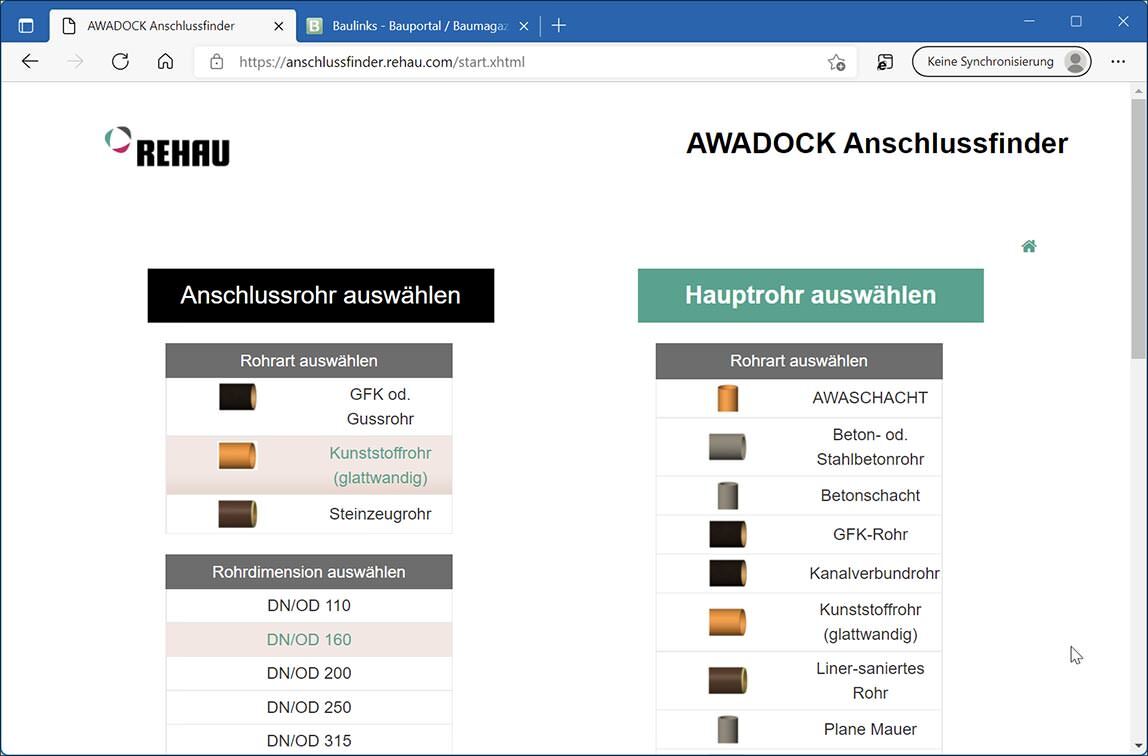The width and height of the screenshot is (1148, 756).
Task: Select Kunststoffrohr (glattwandig) under Anschlussrohr
Action: point(309,465)
